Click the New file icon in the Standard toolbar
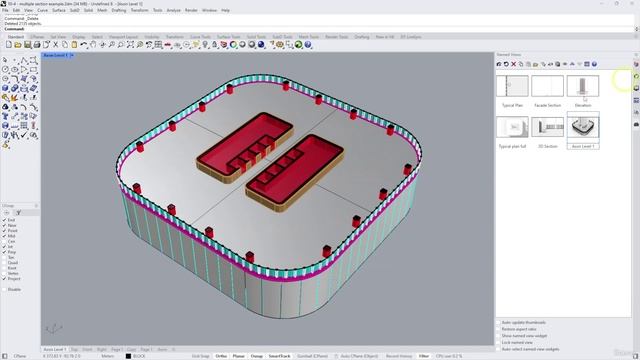Image resolution: width=640 pixels, height=360 pixels. tap(9, 44)
